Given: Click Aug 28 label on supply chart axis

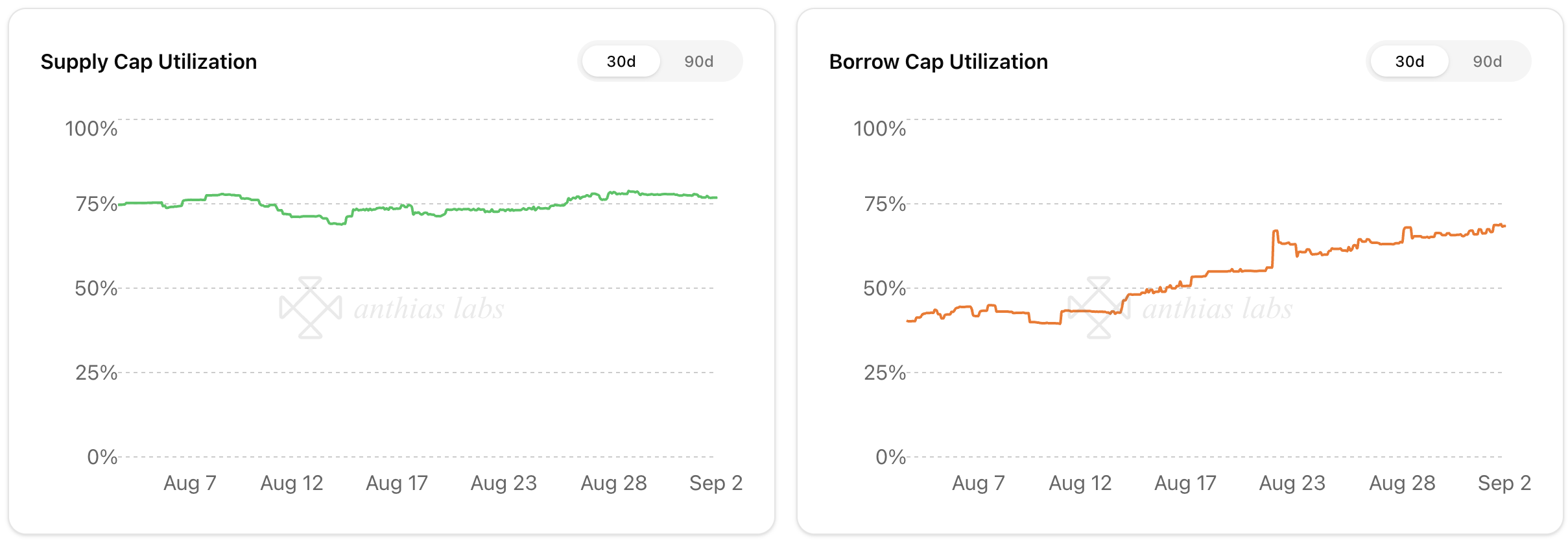Looking at the screenshot, I should pyautogui.click(x=613, y=483).
